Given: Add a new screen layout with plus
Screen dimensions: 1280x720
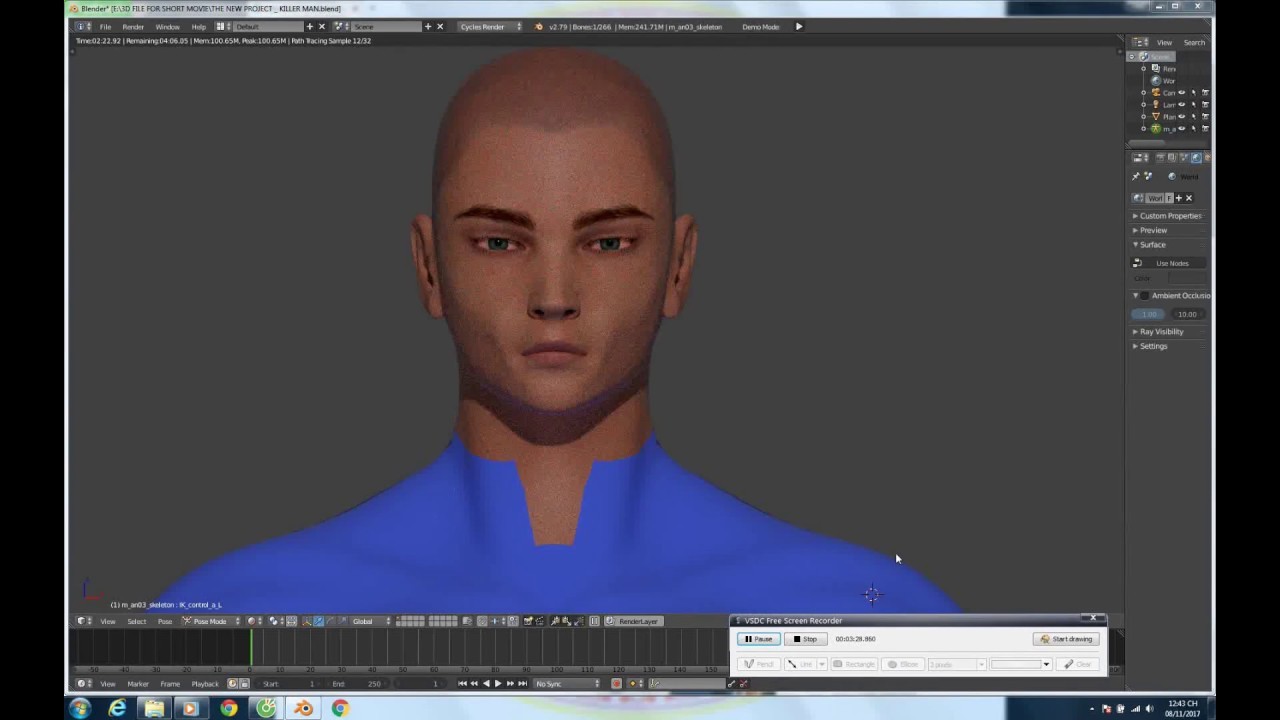Looking at the screenshot, I should click(309, 27).
